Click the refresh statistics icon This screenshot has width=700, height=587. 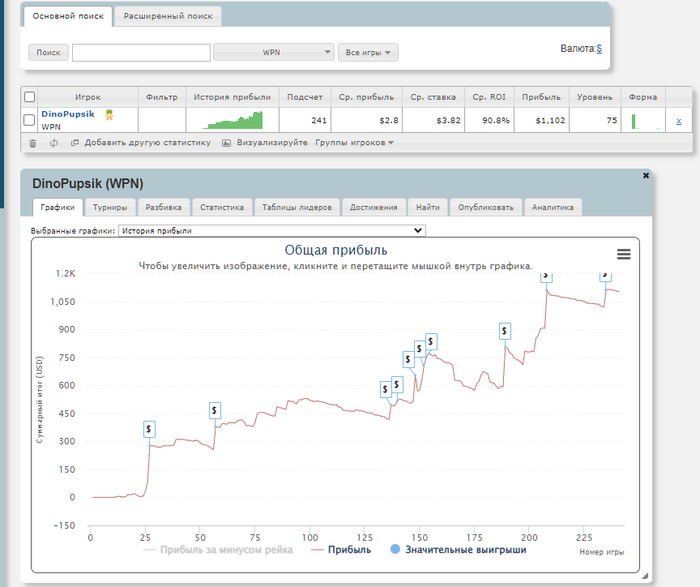point(54,143)
